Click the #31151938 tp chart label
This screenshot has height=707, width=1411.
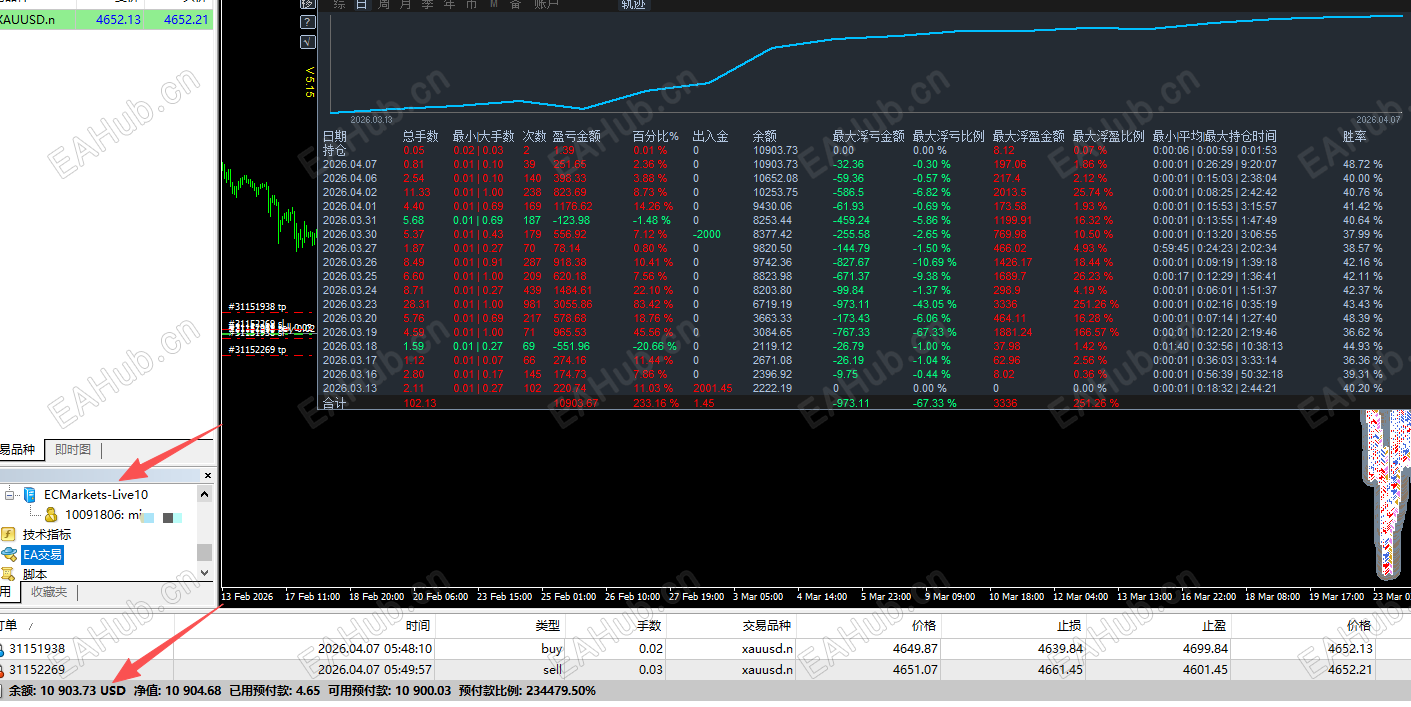click(x=258, y=307)
